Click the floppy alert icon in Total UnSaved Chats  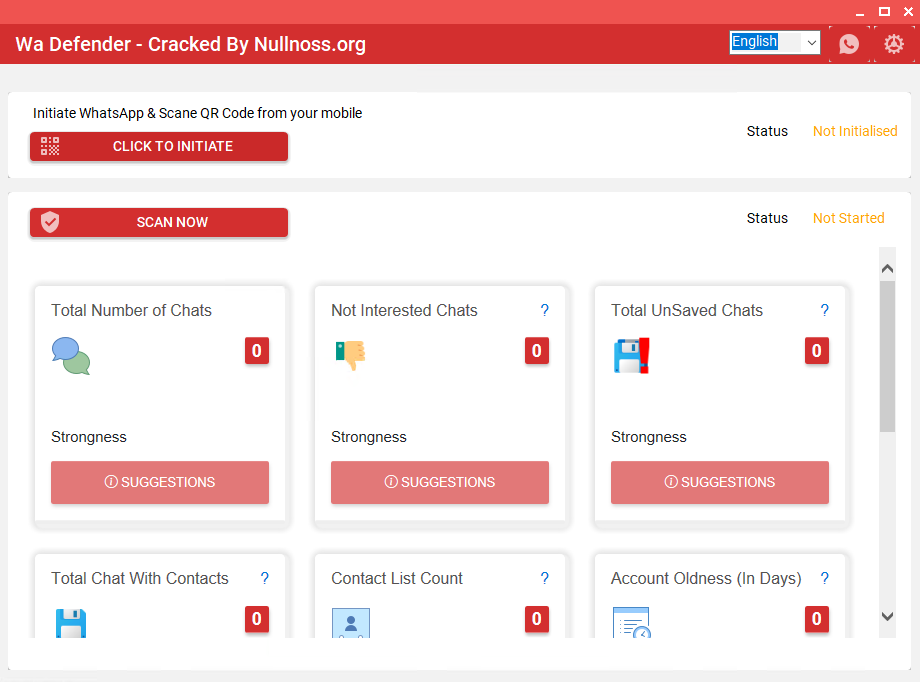tap(631, 356)
